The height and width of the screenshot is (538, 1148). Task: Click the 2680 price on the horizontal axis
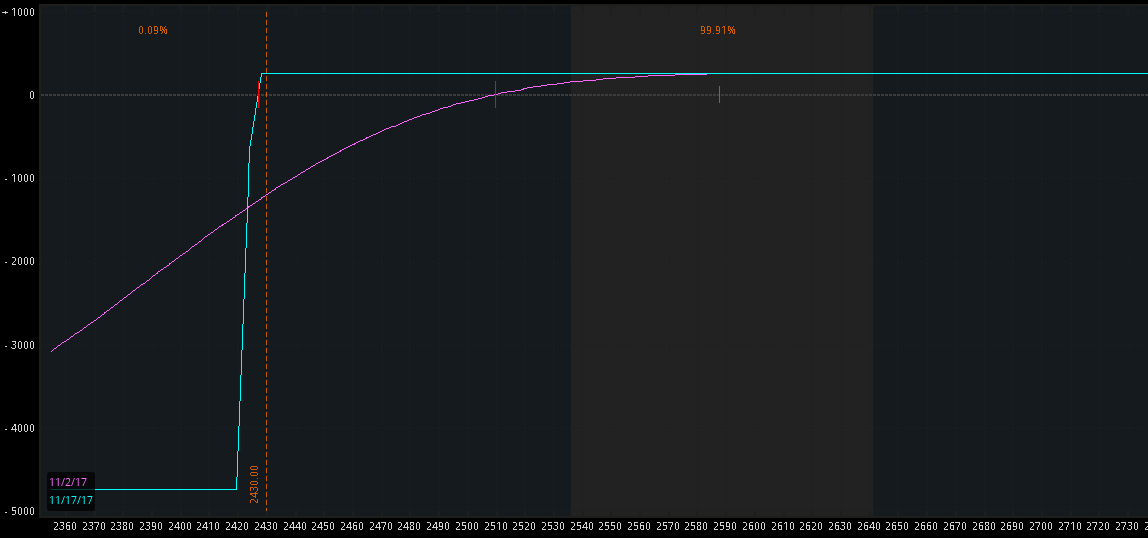(x=983, y=526)
